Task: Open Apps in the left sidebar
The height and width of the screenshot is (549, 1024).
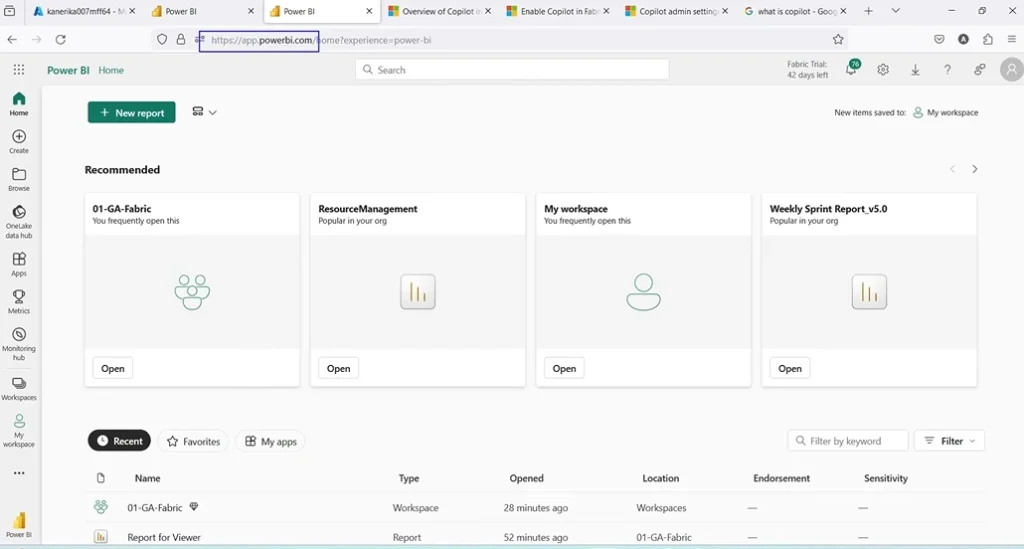Action: click(19, 264)
